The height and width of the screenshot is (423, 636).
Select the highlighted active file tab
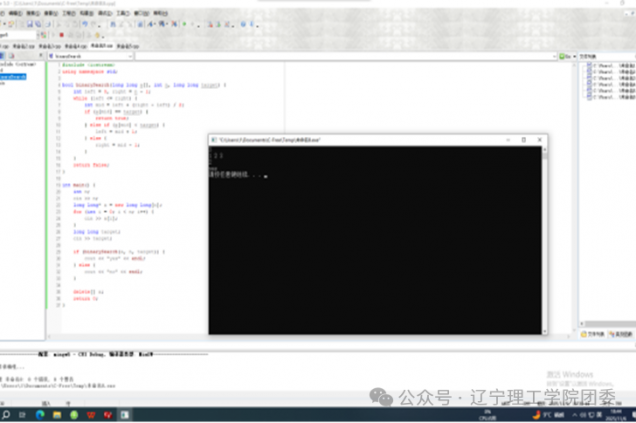(x=101, y=46)
